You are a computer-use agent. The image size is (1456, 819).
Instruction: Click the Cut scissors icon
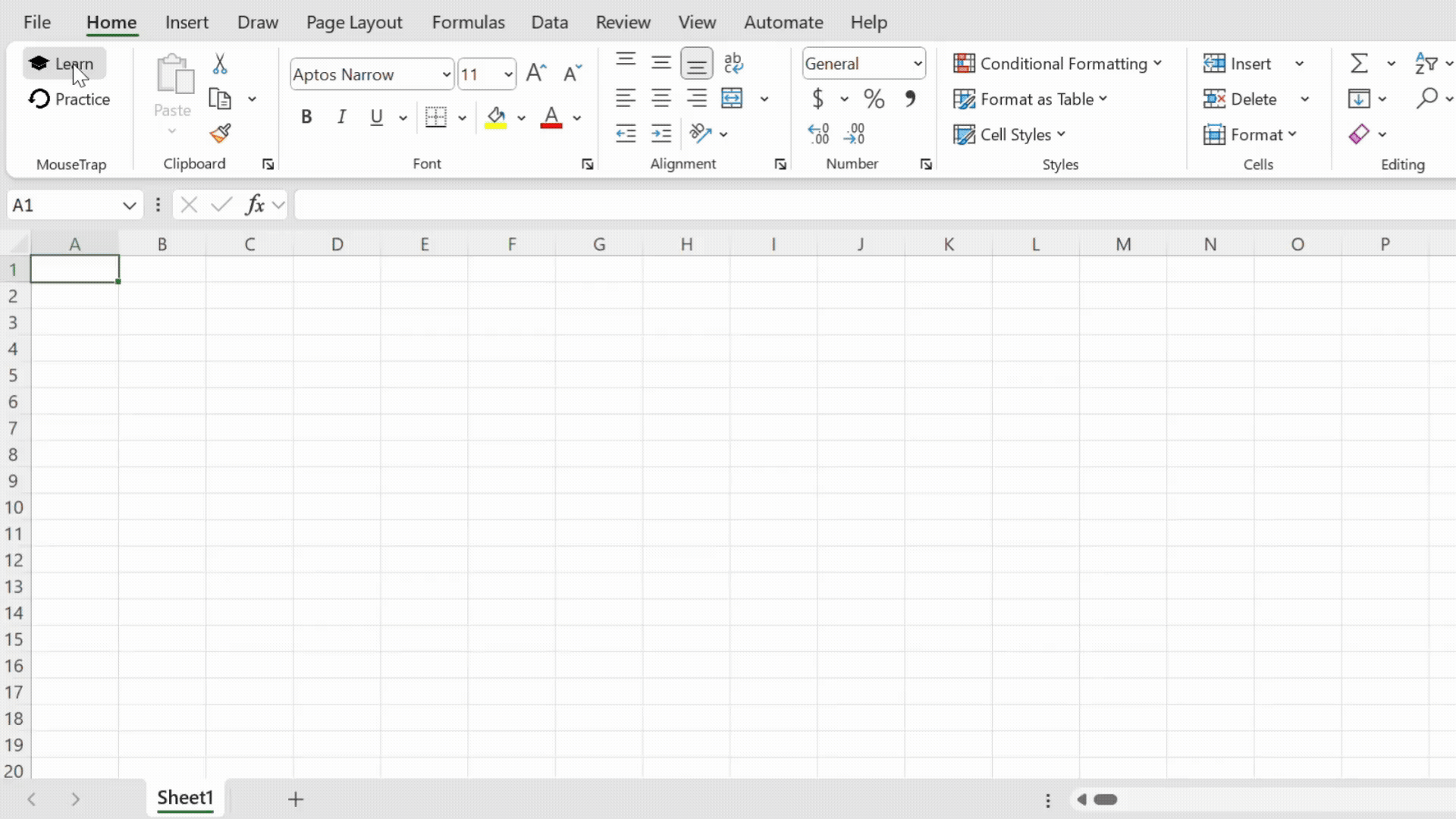tap(220, 64)
